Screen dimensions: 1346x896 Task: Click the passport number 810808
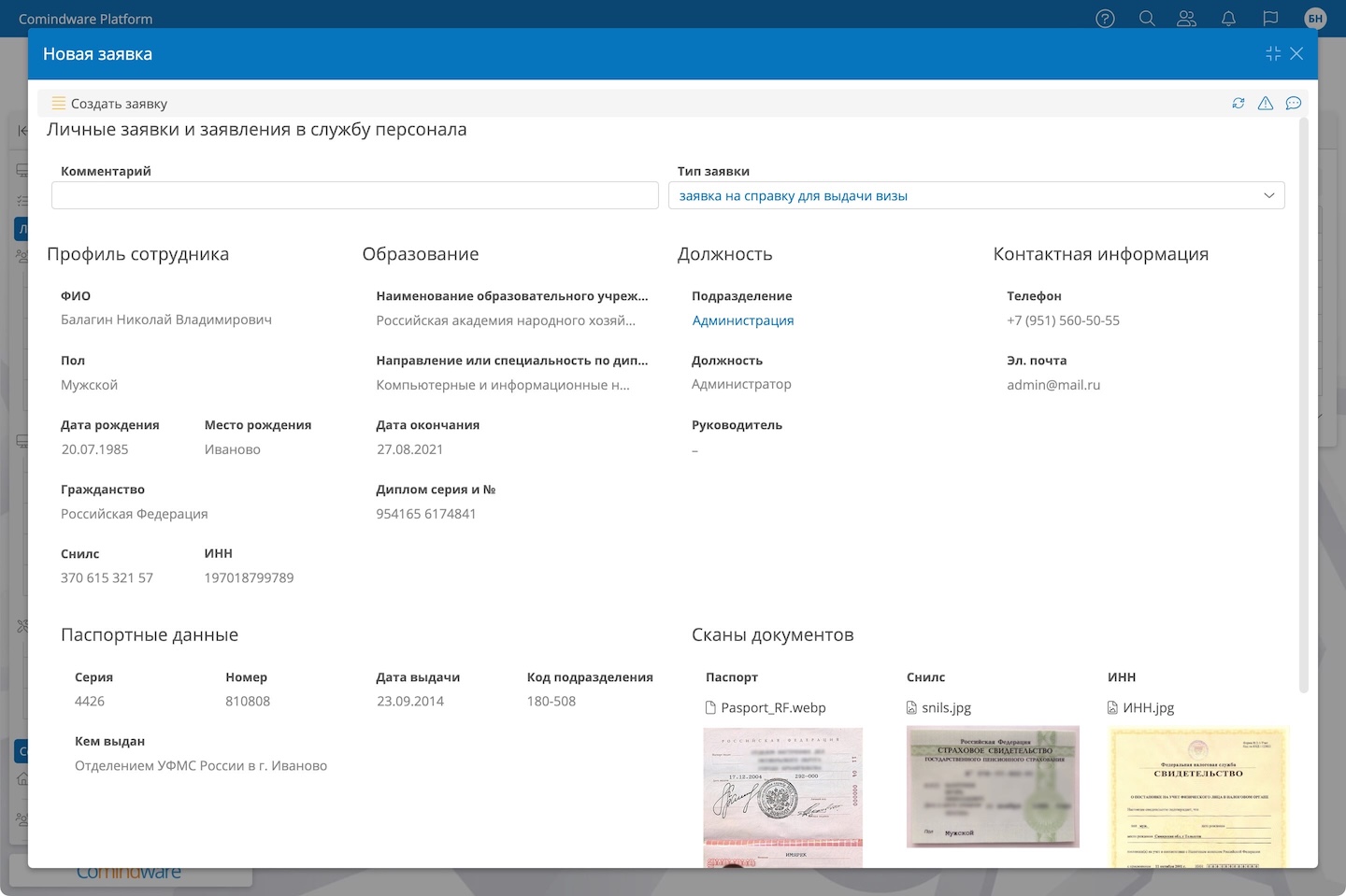click(x=248, y=702)
